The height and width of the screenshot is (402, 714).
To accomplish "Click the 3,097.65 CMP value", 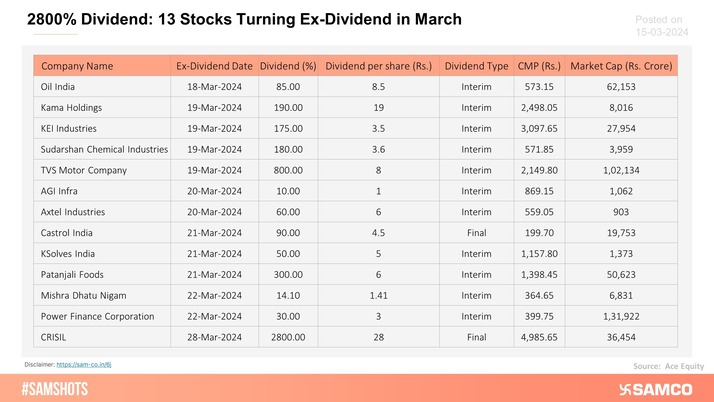I will click(x=539, y=128).
